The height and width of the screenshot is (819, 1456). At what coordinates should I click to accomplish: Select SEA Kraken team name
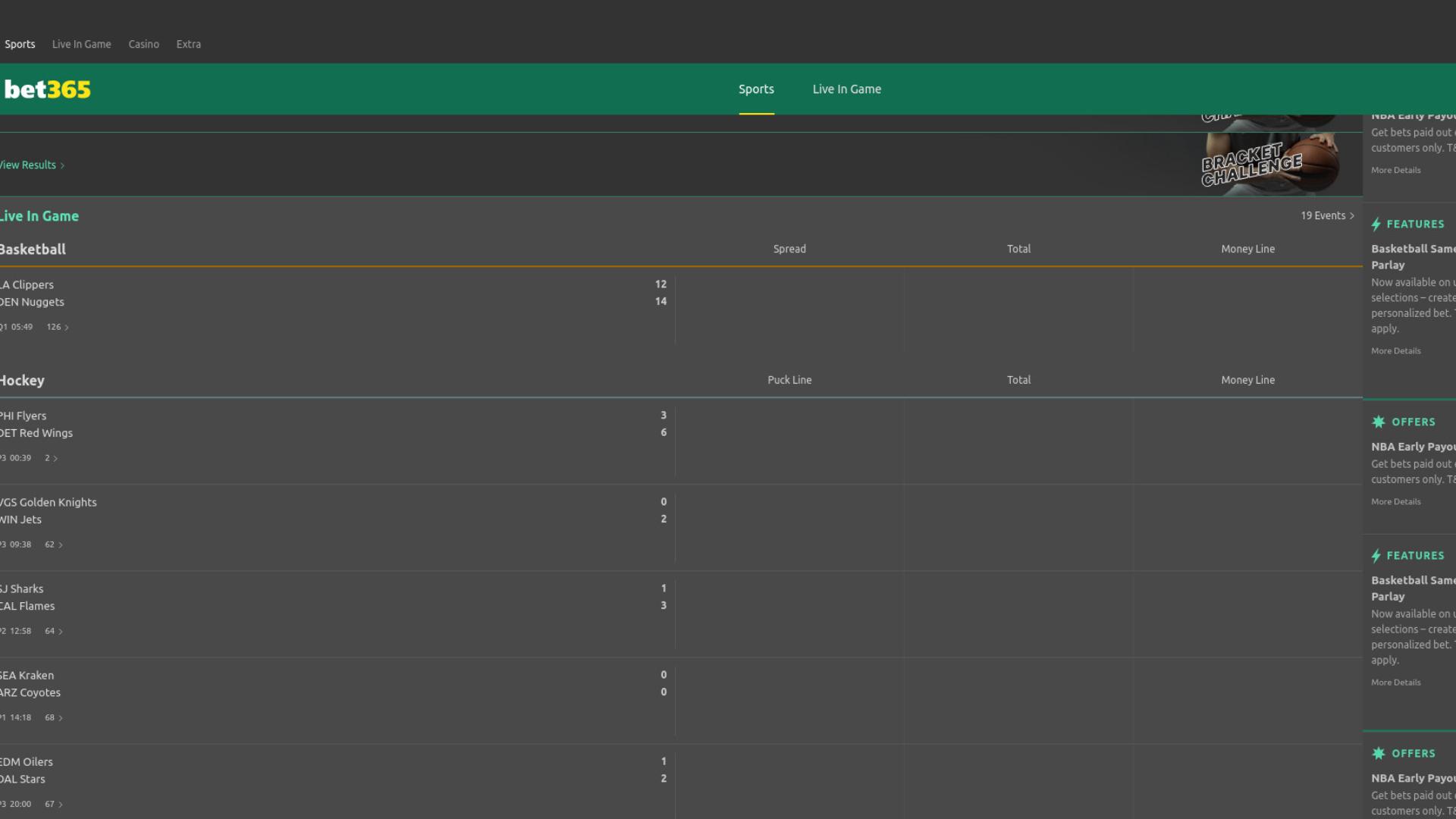(27, 676)
